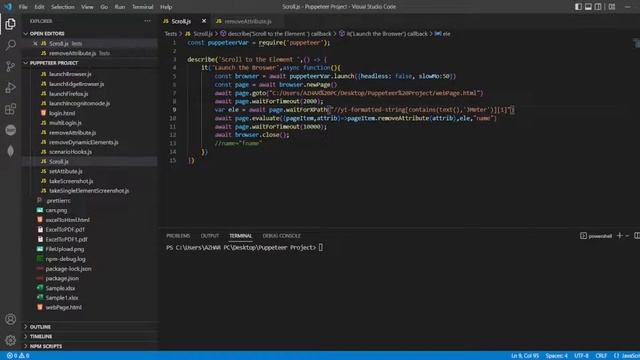Close Scroll.js in Open Editors list
Screen dimensions: 640x360
click(x=36, y=43)
